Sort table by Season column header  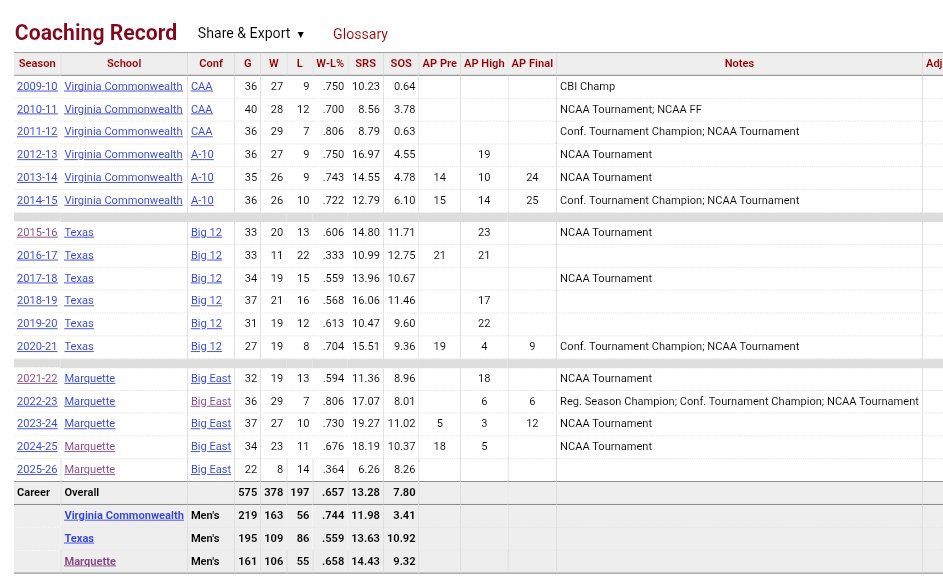click(37, 63)
